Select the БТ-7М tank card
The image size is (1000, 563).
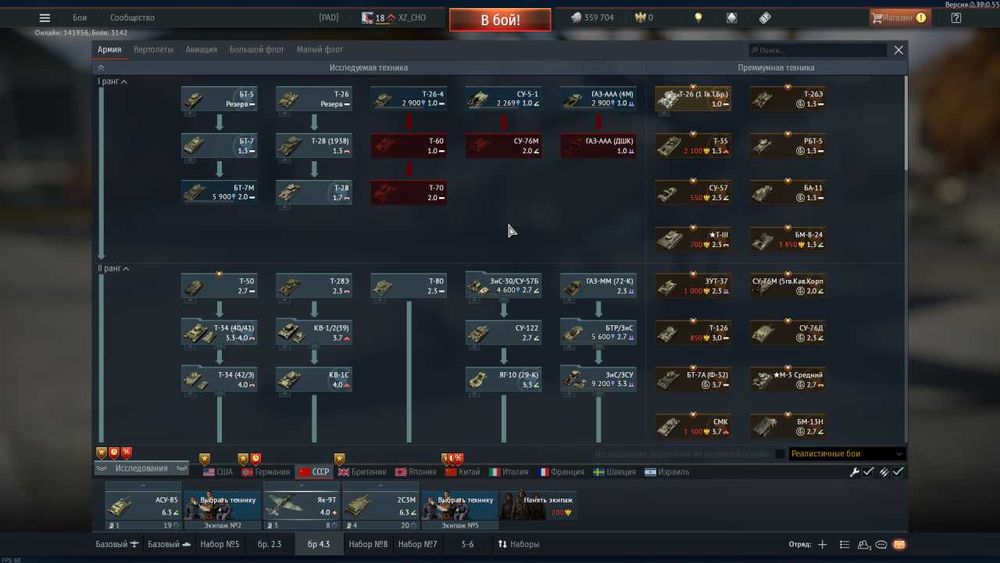tap(219, 193)
